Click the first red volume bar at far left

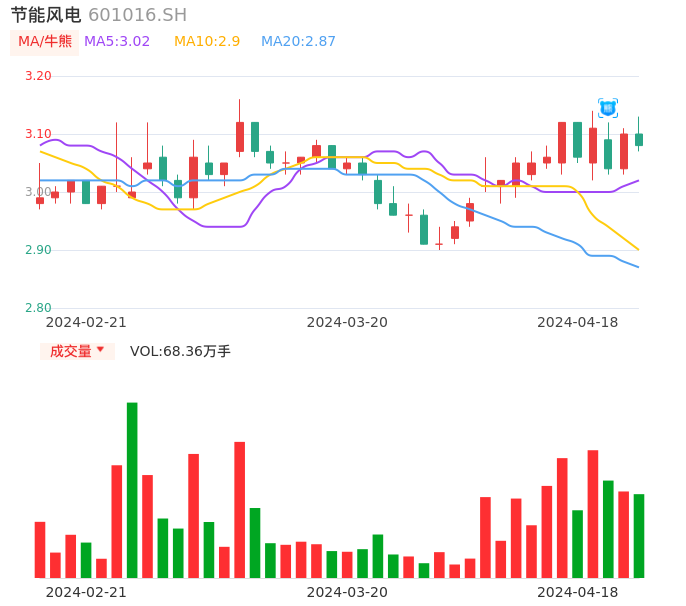pyautogui.click(x=40, y=549)
